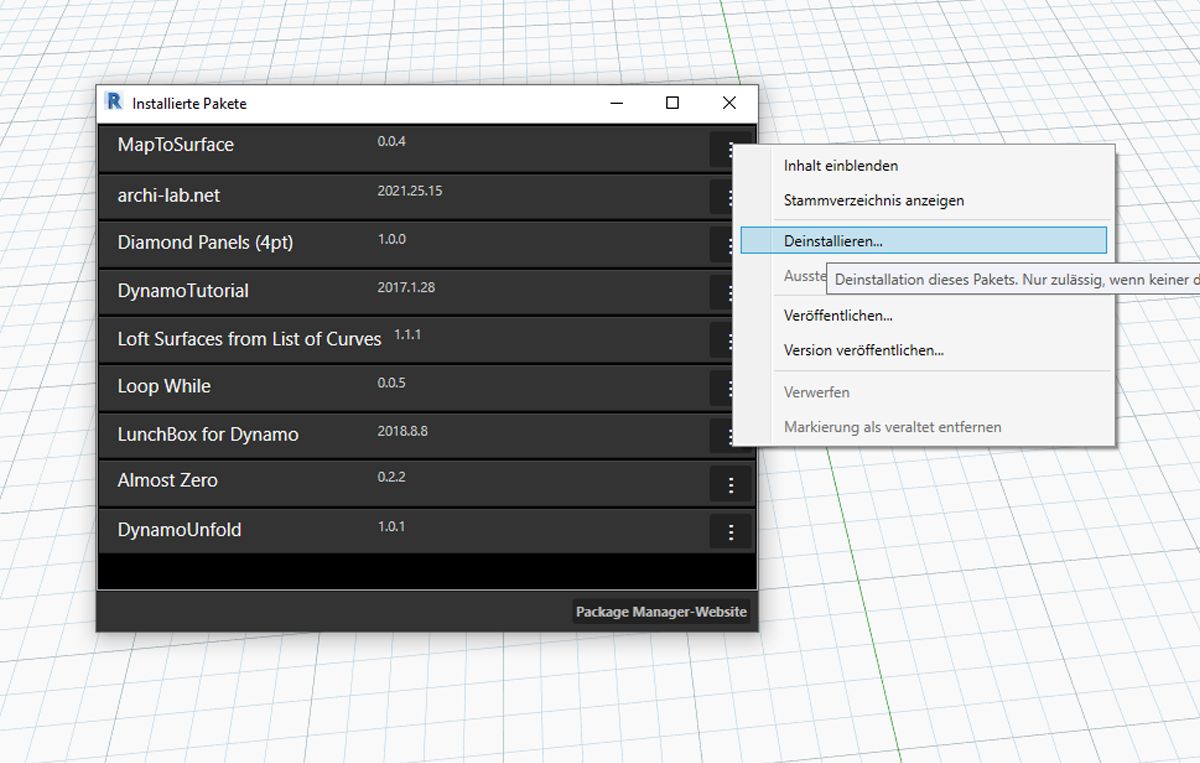Select the LunchBox for Dynamo package name

coord(208,435)
